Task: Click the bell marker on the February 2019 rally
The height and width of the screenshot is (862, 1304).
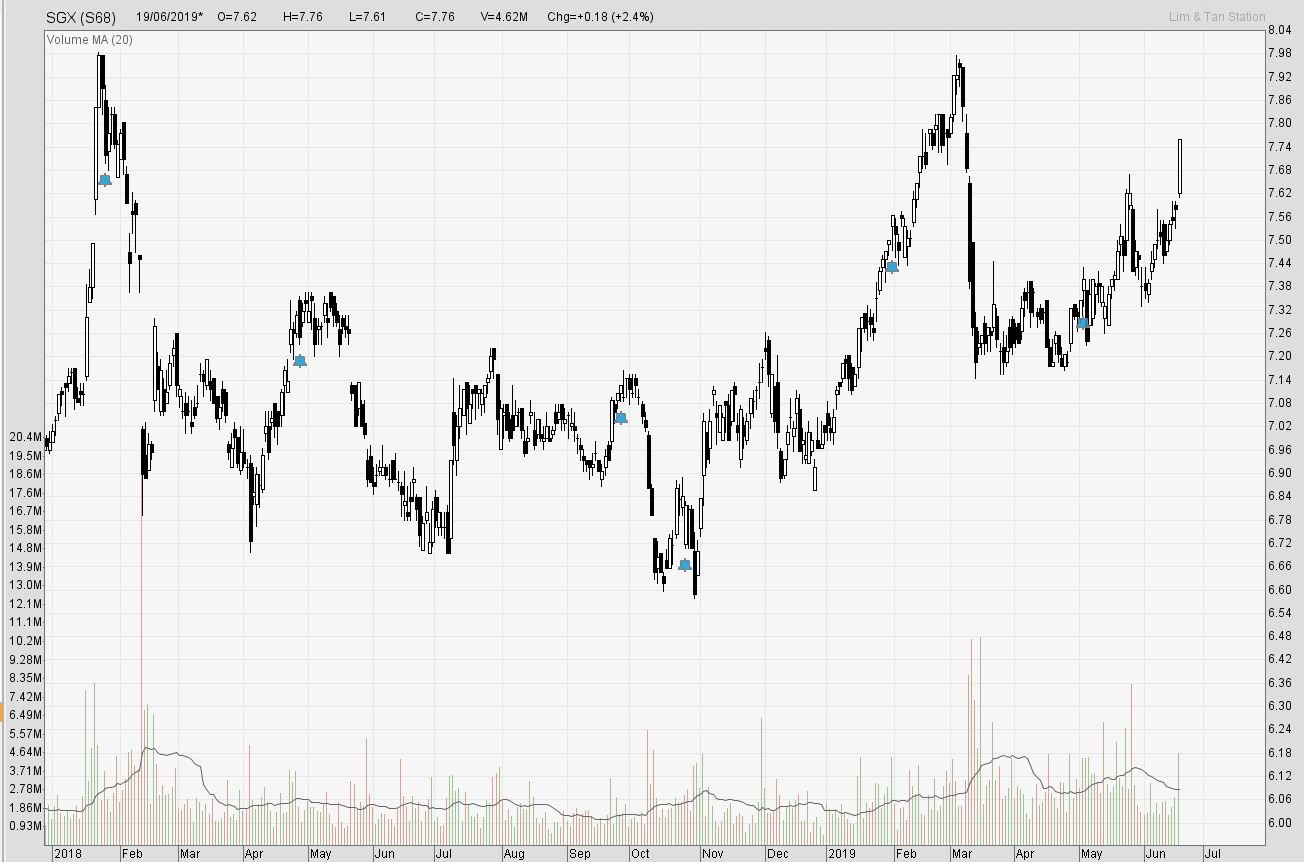Action: [x=891, y=267]
